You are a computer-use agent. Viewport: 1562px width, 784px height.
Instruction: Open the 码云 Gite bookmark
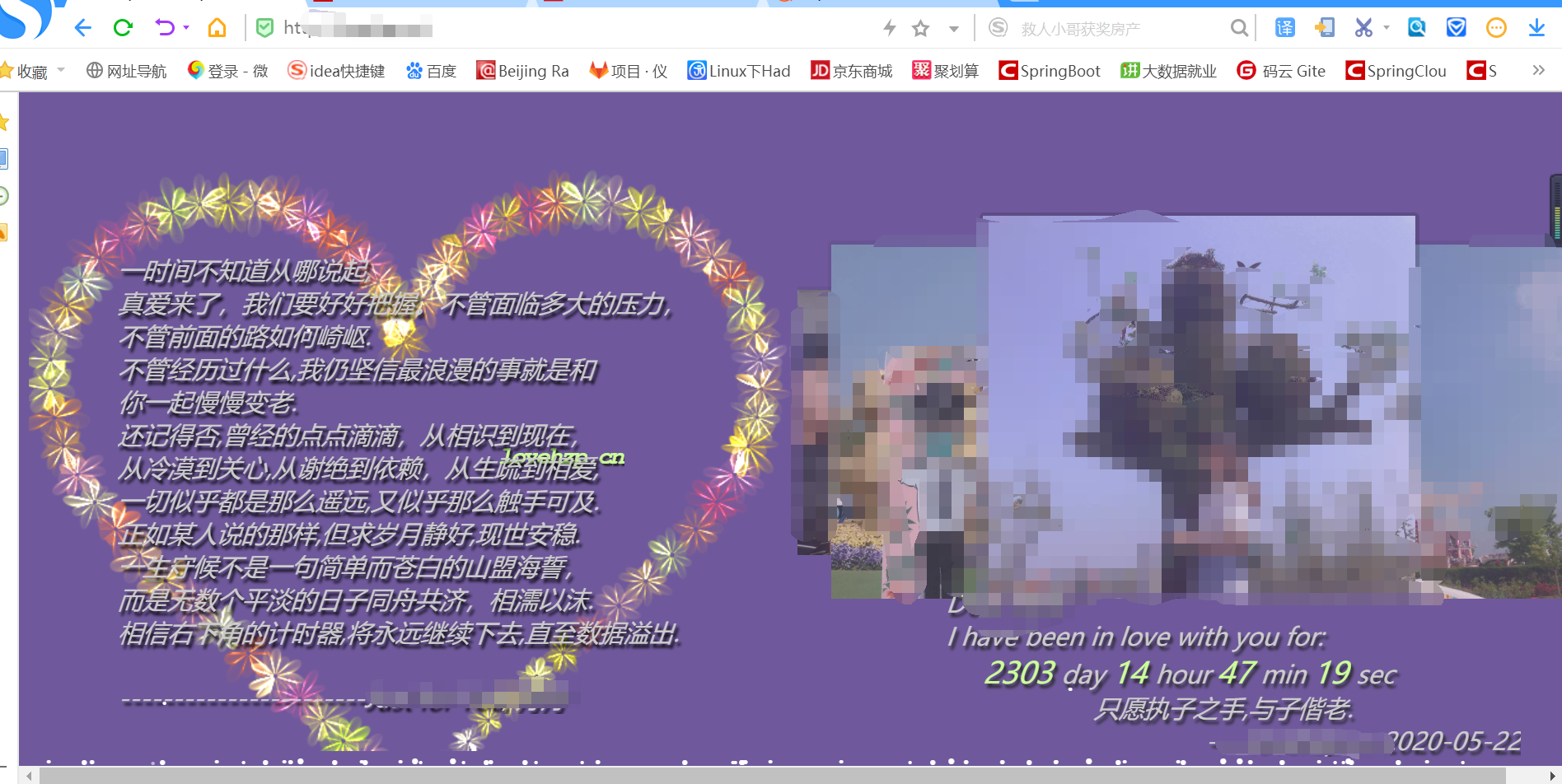[1281, 71]
